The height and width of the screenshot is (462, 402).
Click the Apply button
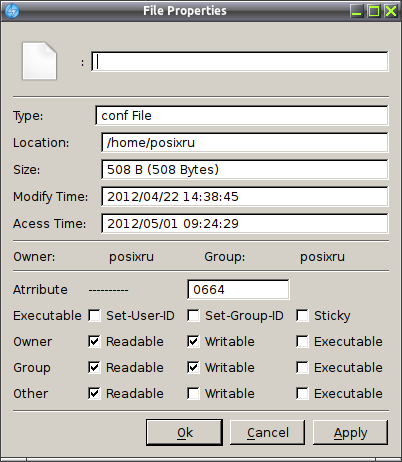pos(350,432)
